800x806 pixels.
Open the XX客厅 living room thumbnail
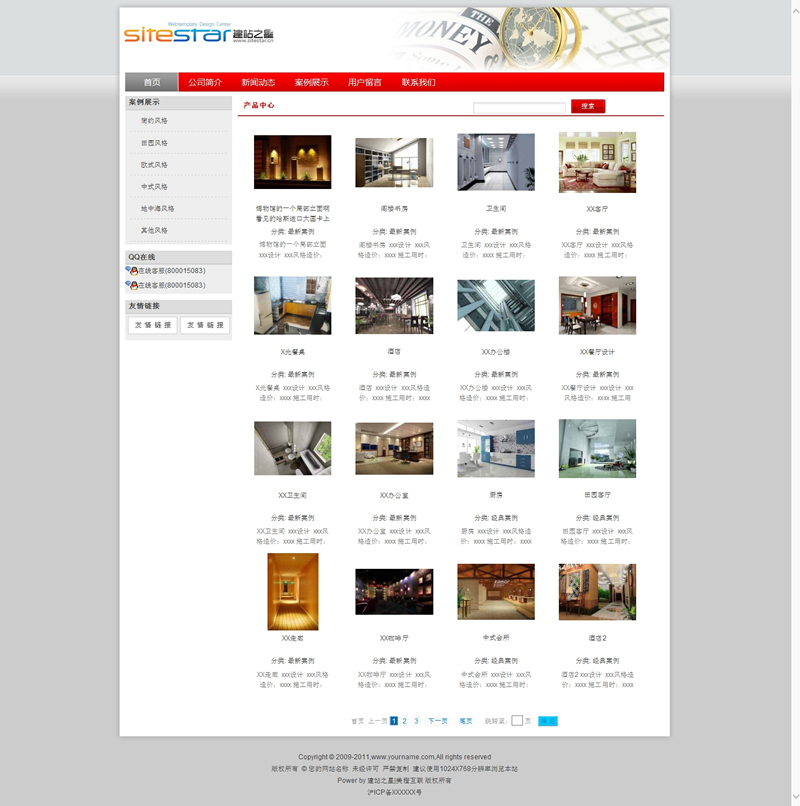[x=597, y=162]
